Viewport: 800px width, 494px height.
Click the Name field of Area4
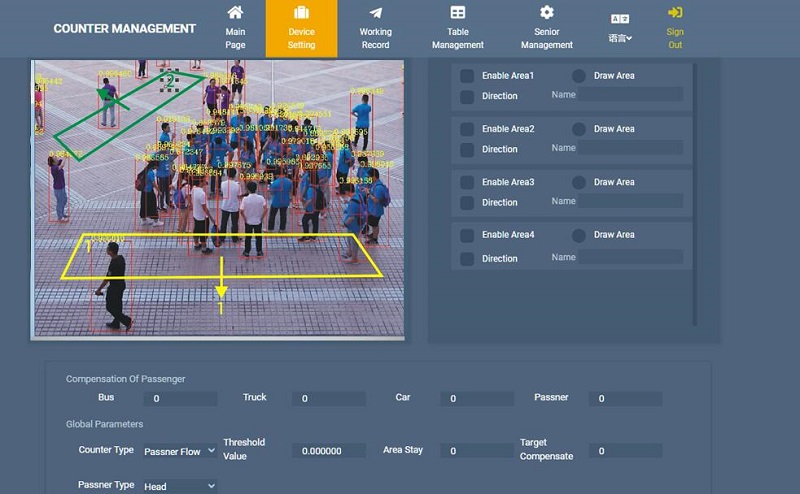point(630,257)
